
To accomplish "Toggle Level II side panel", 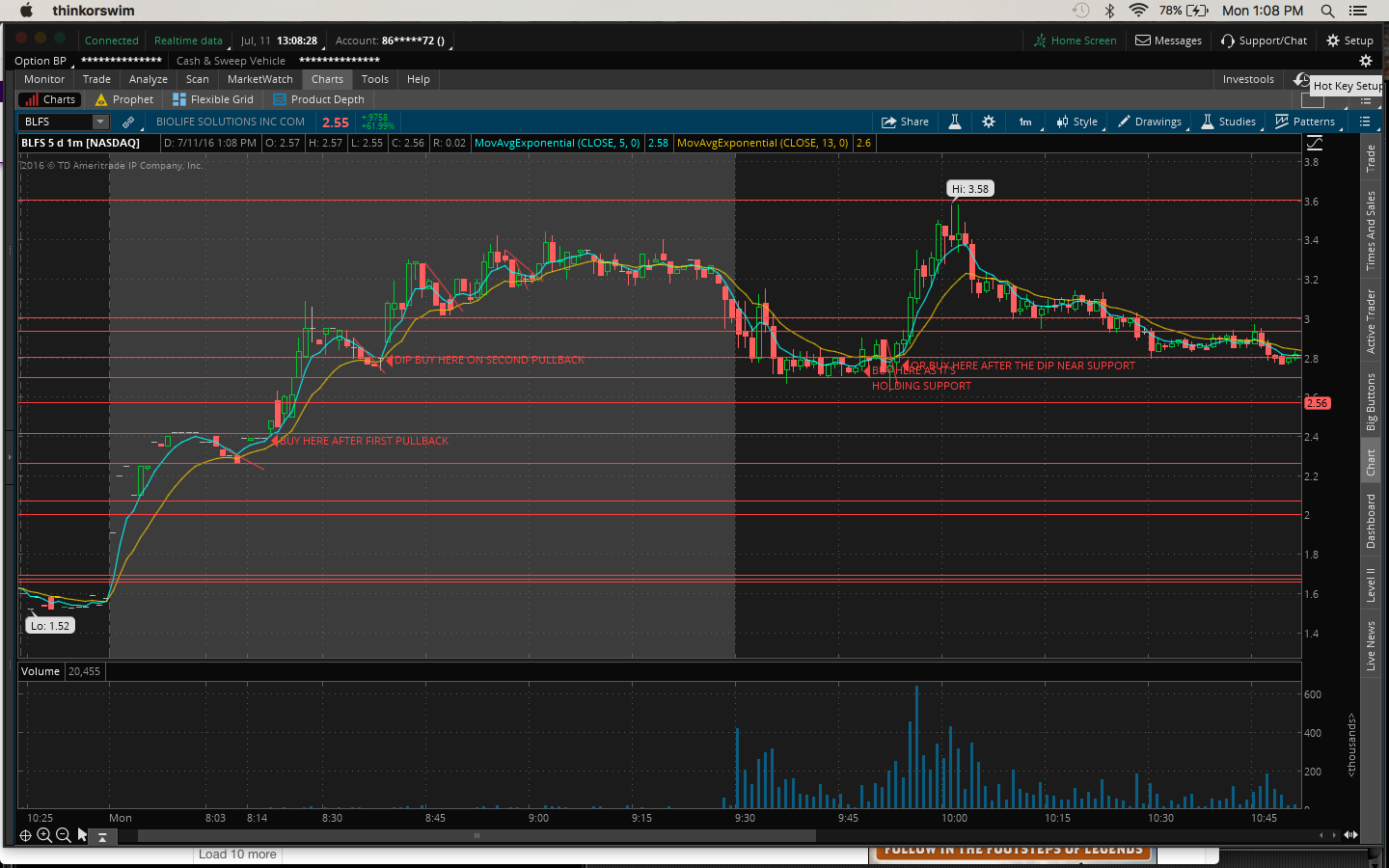I will pos(1371,584).
